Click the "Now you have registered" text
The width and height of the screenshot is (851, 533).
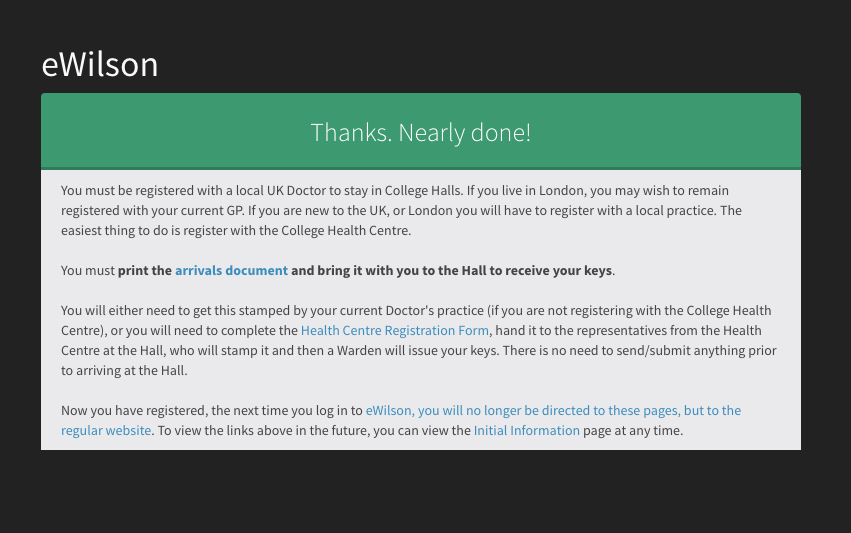(x=134, y=410)
